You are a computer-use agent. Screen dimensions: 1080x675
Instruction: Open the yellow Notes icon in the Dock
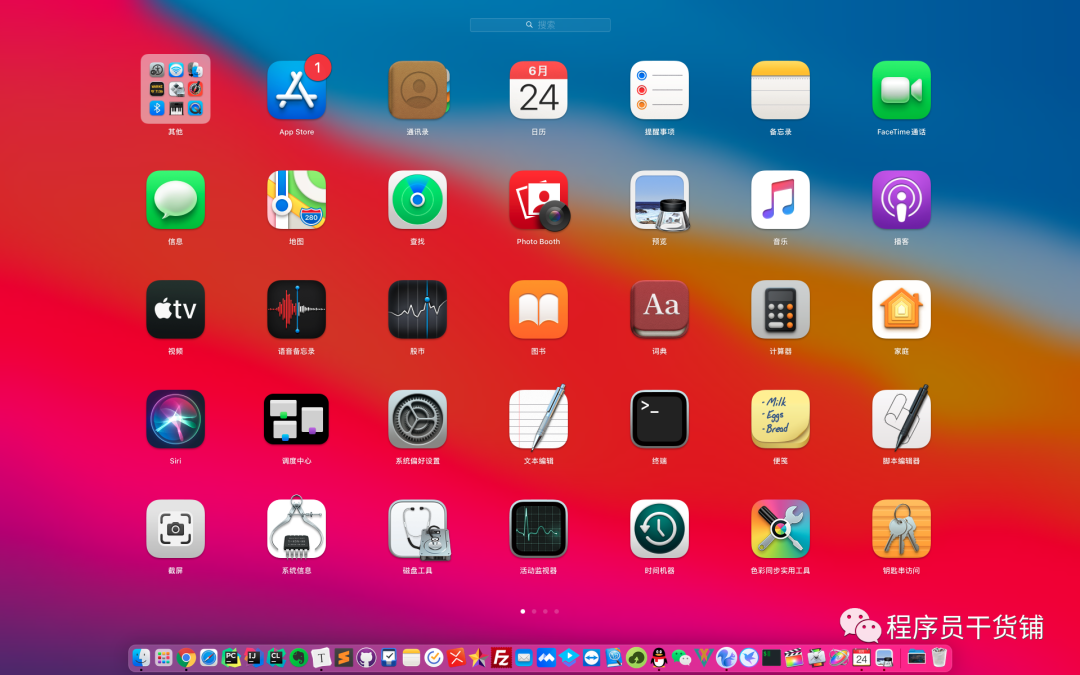click(x=411, y=658)
